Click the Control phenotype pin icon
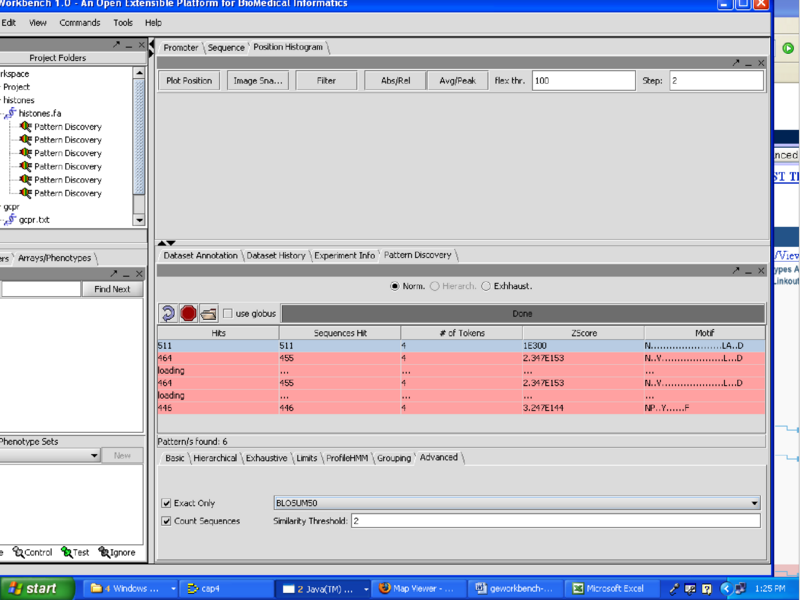 click(x=17, y=552)
